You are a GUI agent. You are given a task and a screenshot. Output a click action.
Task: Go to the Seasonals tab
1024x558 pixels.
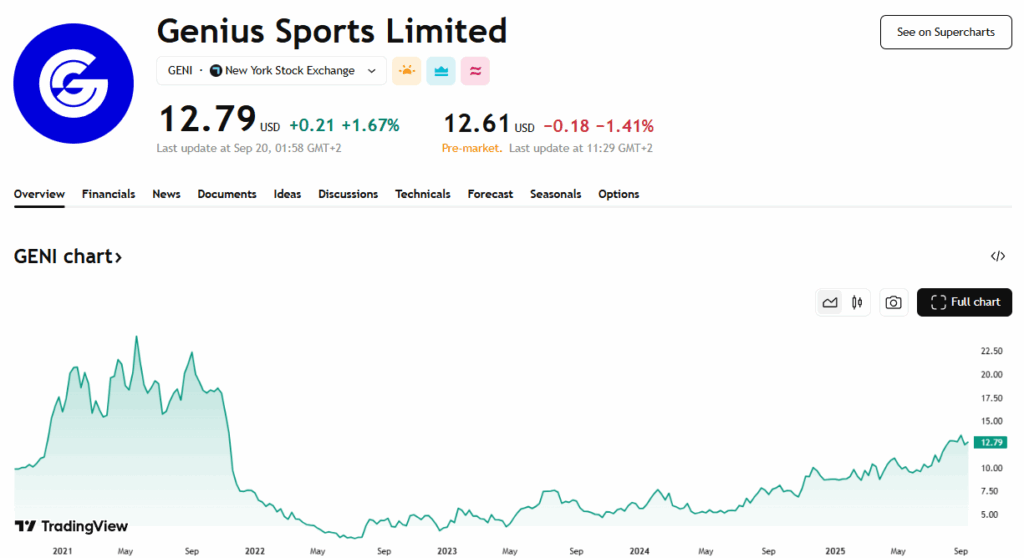[x=555, y=194]
